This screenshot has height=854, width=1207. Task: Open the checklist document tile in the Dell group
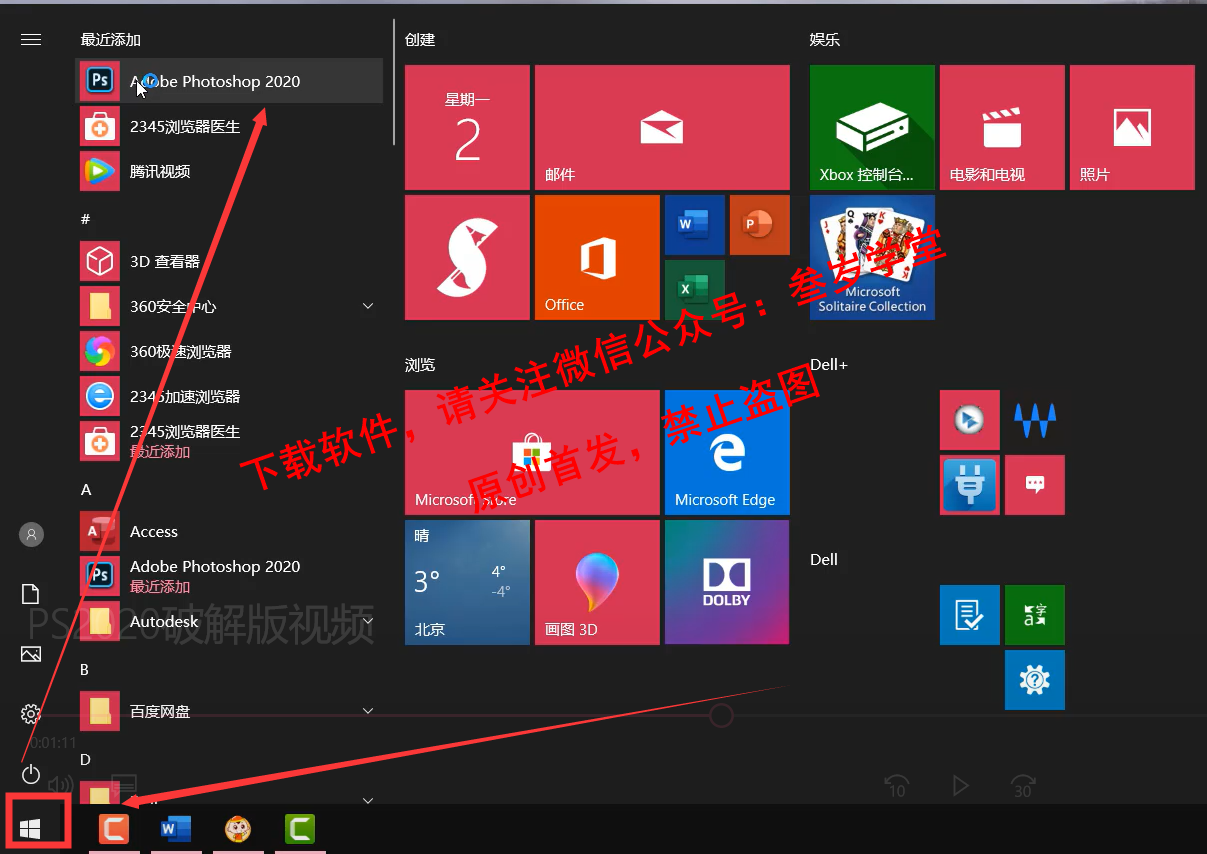pos(969,615)
